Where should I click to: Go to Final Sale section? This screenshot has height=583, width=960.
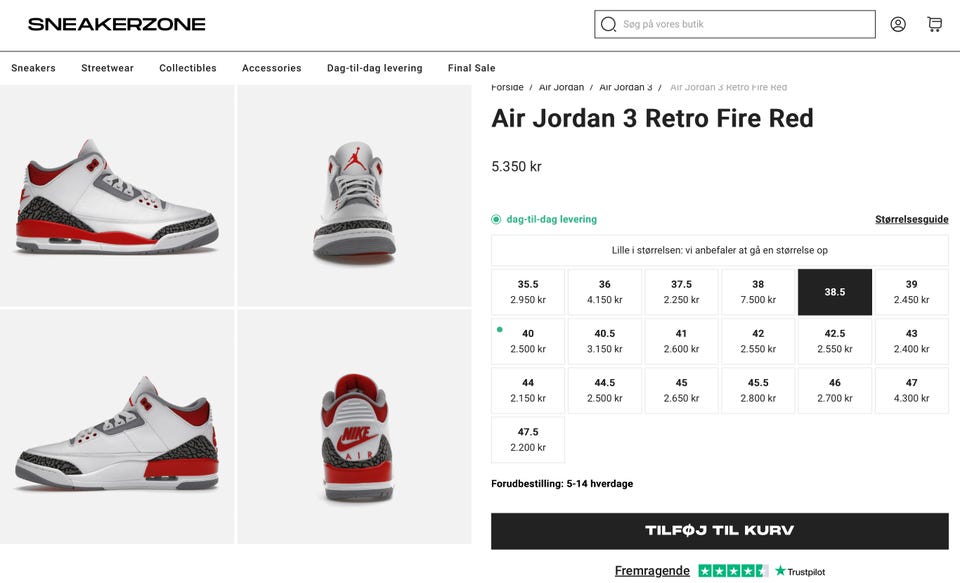click(x=471, y=68)
